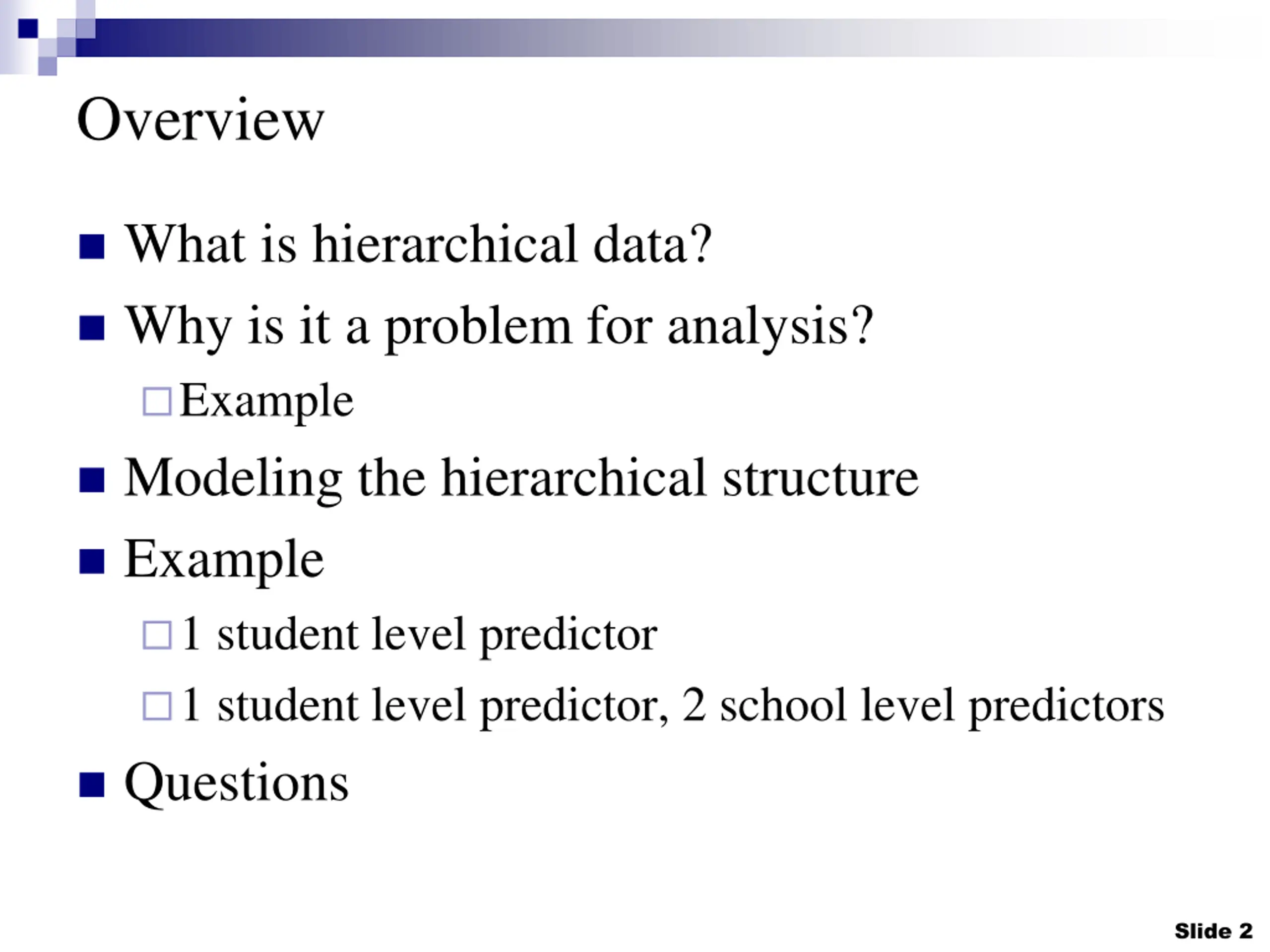
Task: Click the "Slide 2" label
Action: click(1212, 931)
